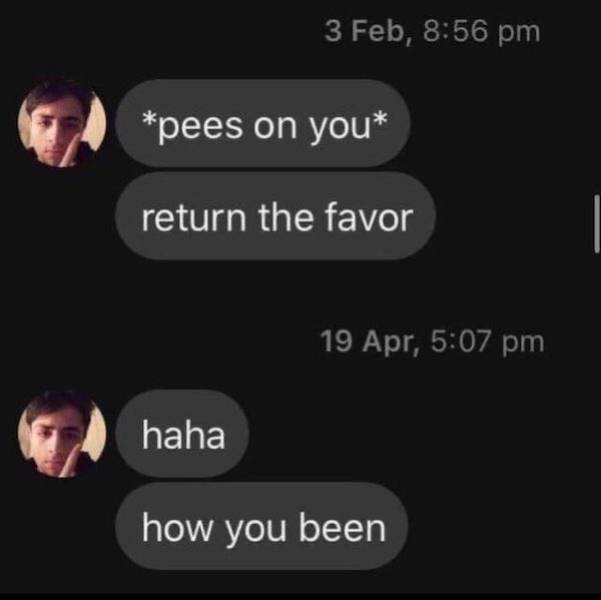
Task: Click the profile picture beside "*pees on you*"
Action: tap(62, 123)
